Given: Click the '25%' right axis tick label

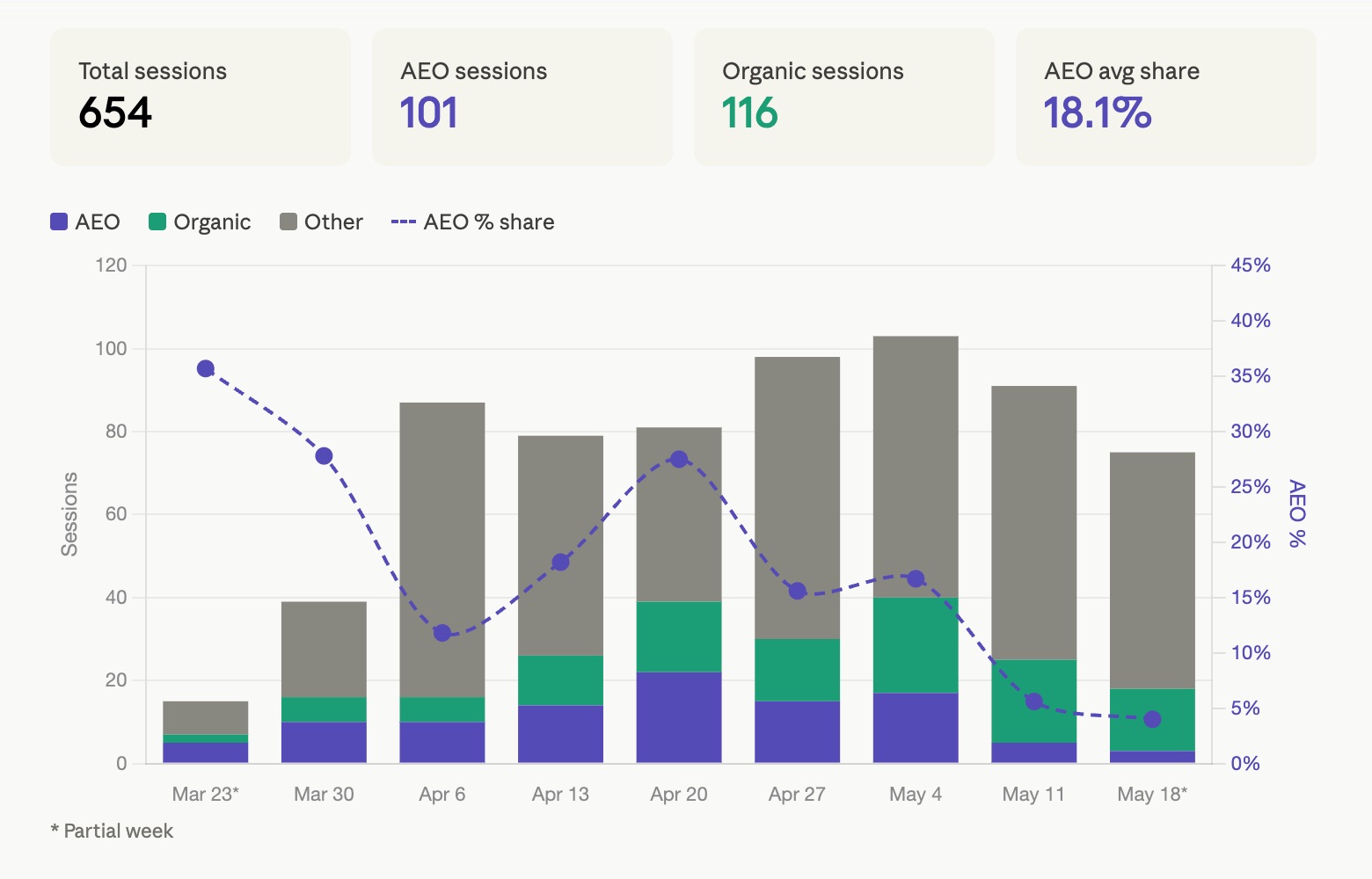Looking at the screenshot, I should pyautogui.click(x=1251, y=486).
